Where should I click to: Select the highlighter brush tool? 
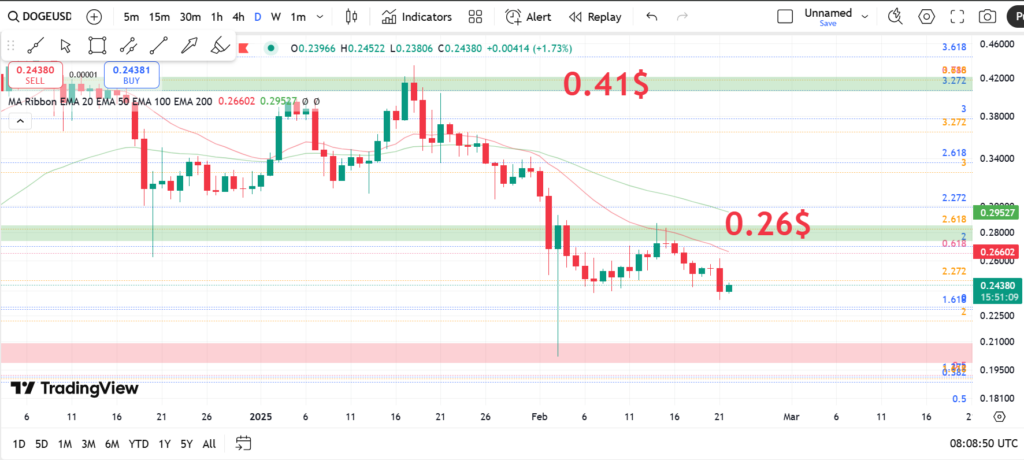point(219,46)
